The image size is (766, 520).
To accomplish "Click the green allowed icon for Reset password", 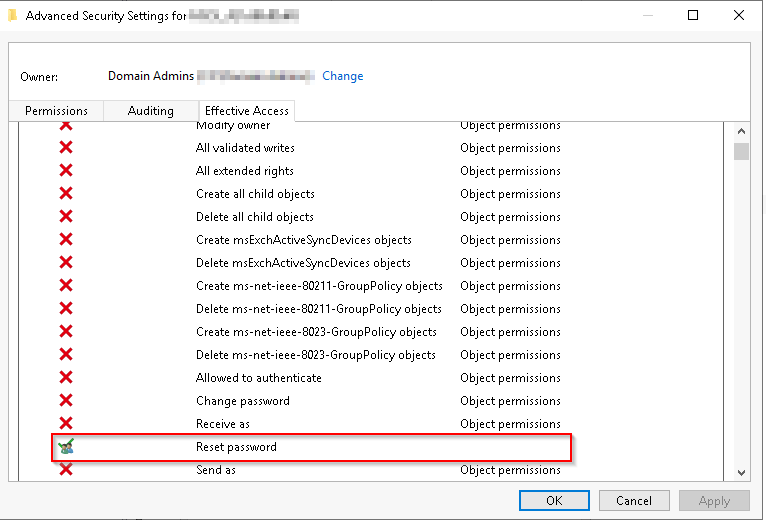I will coord(66,447).
